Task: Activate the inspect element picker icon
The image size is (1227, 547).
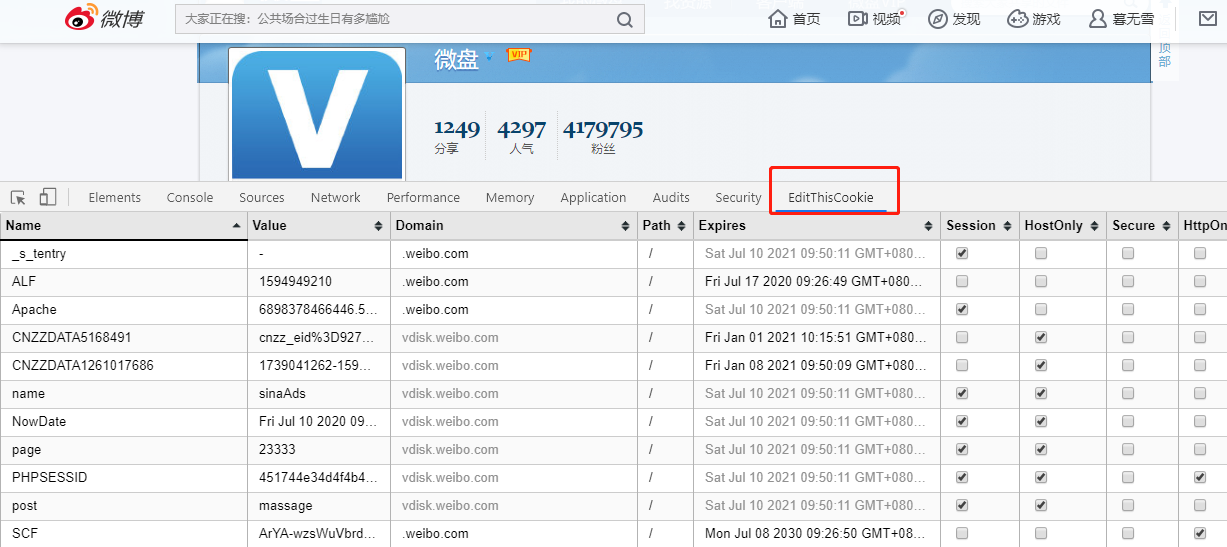Action: click(x=18, y=197)
